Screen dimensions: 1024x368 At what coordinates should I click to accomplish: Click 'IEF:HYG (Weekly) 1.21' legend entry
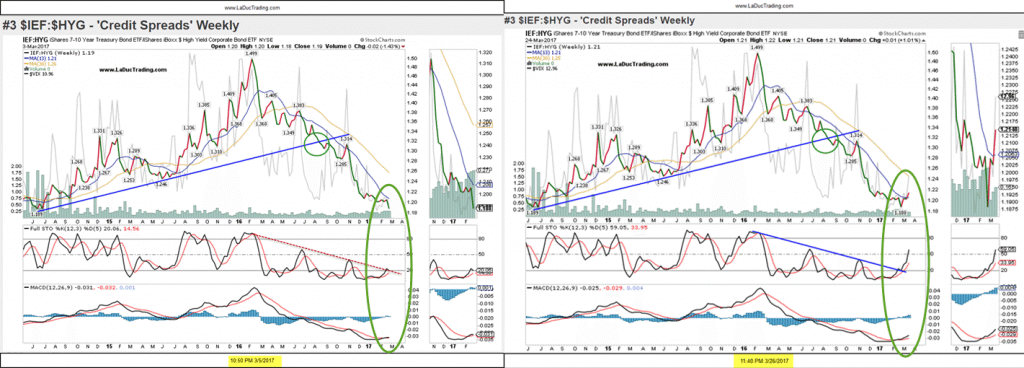563,46
